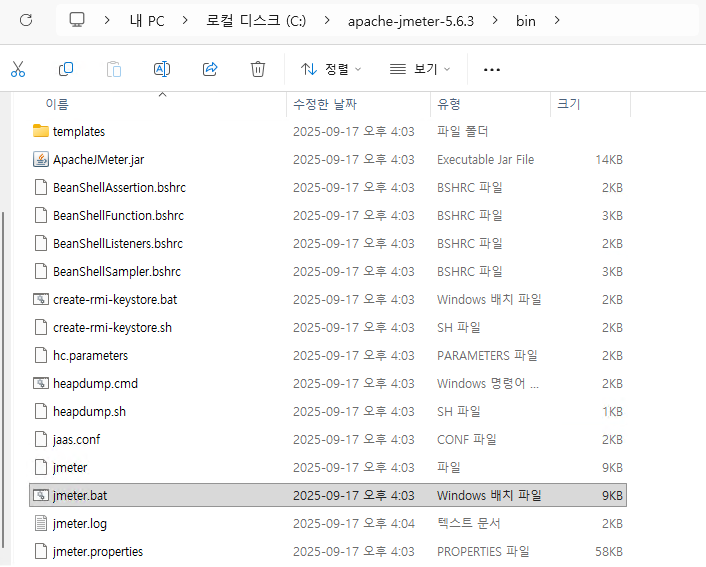
Task: Open the 보기 view dropdown
Action: [420, 69]
